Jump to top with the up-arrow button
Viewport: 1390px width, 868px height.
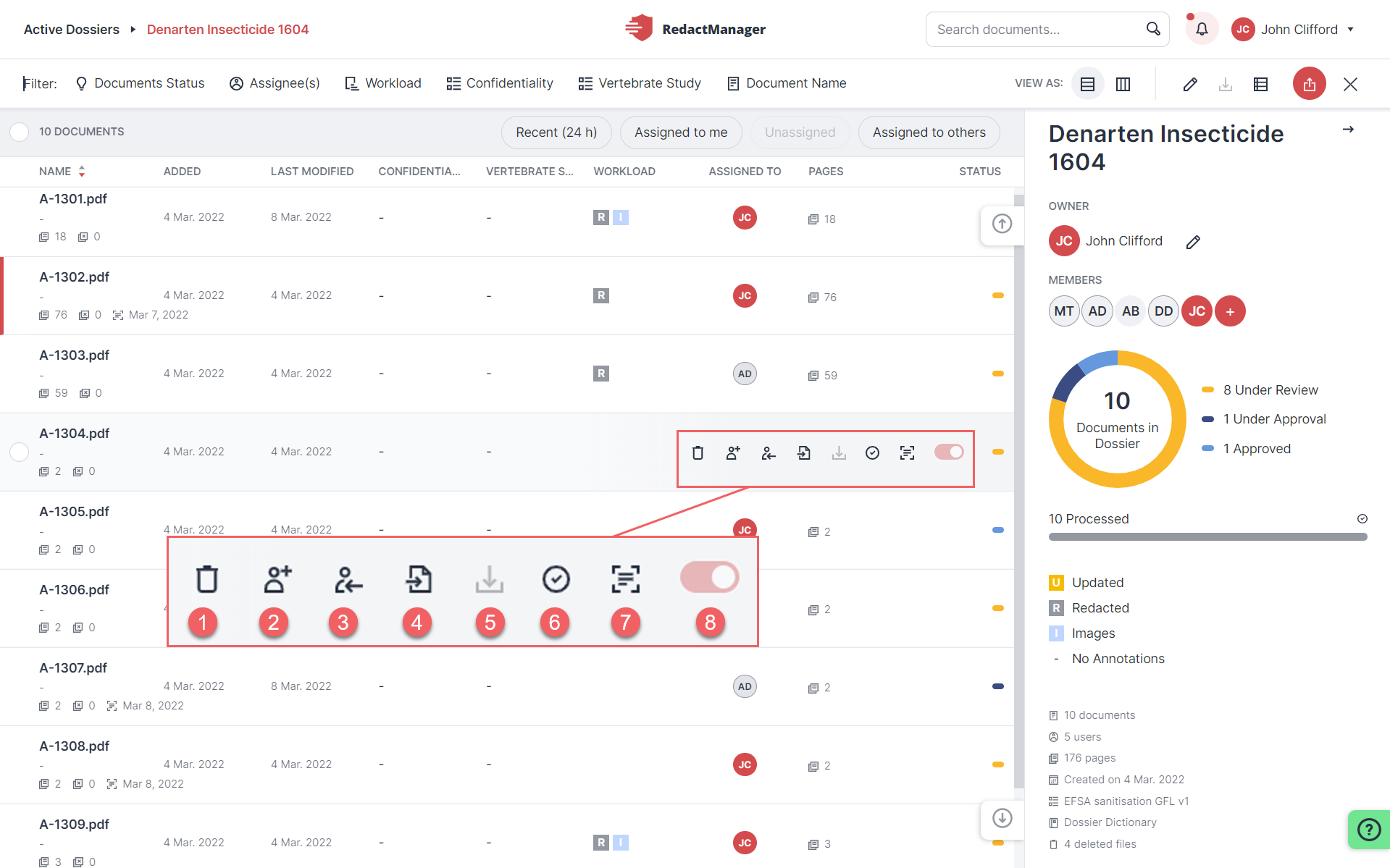pyautogui.click(x=1002, y=224)
